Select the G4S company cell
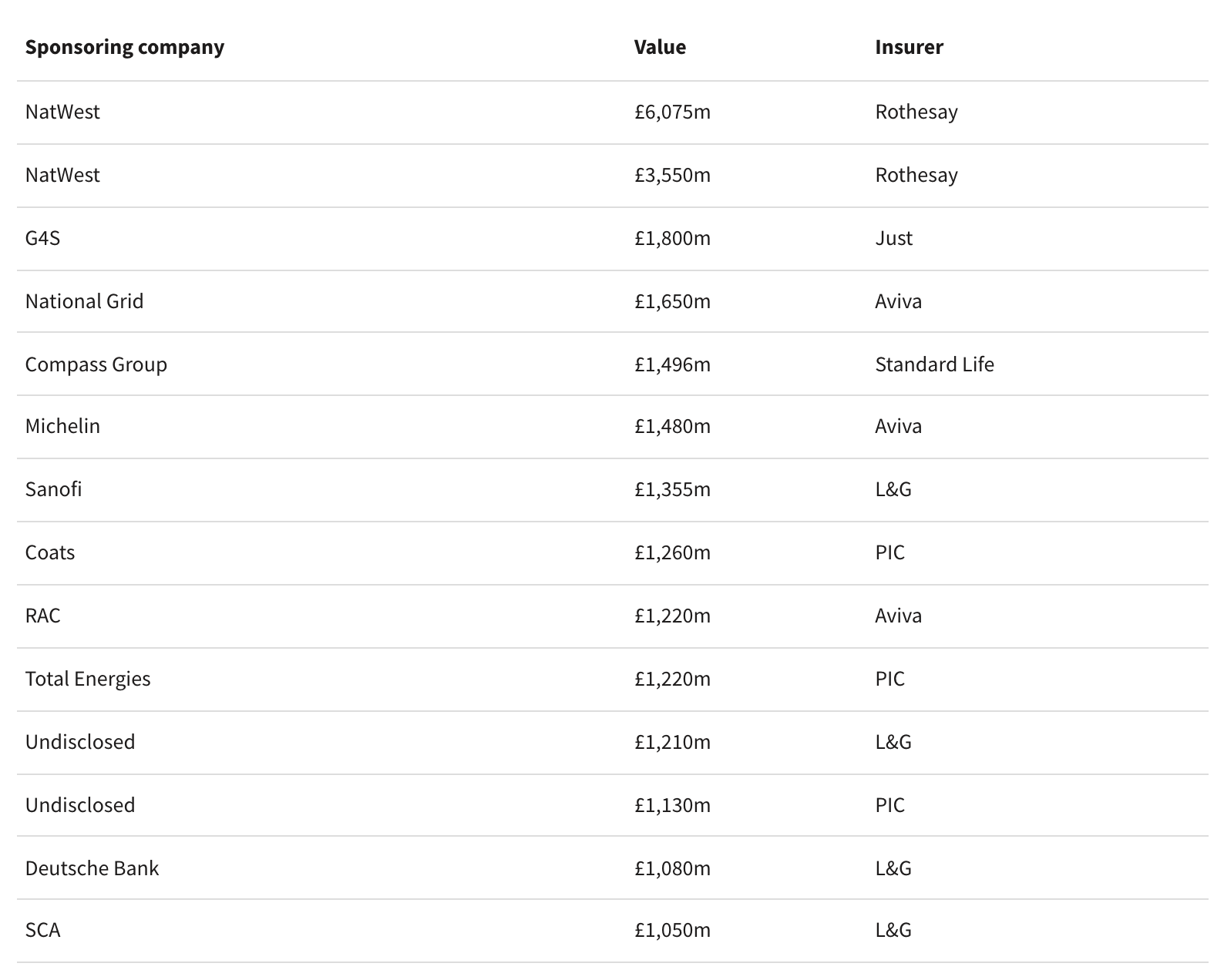This screenshot has height=980, width=1224. (42, 238)
